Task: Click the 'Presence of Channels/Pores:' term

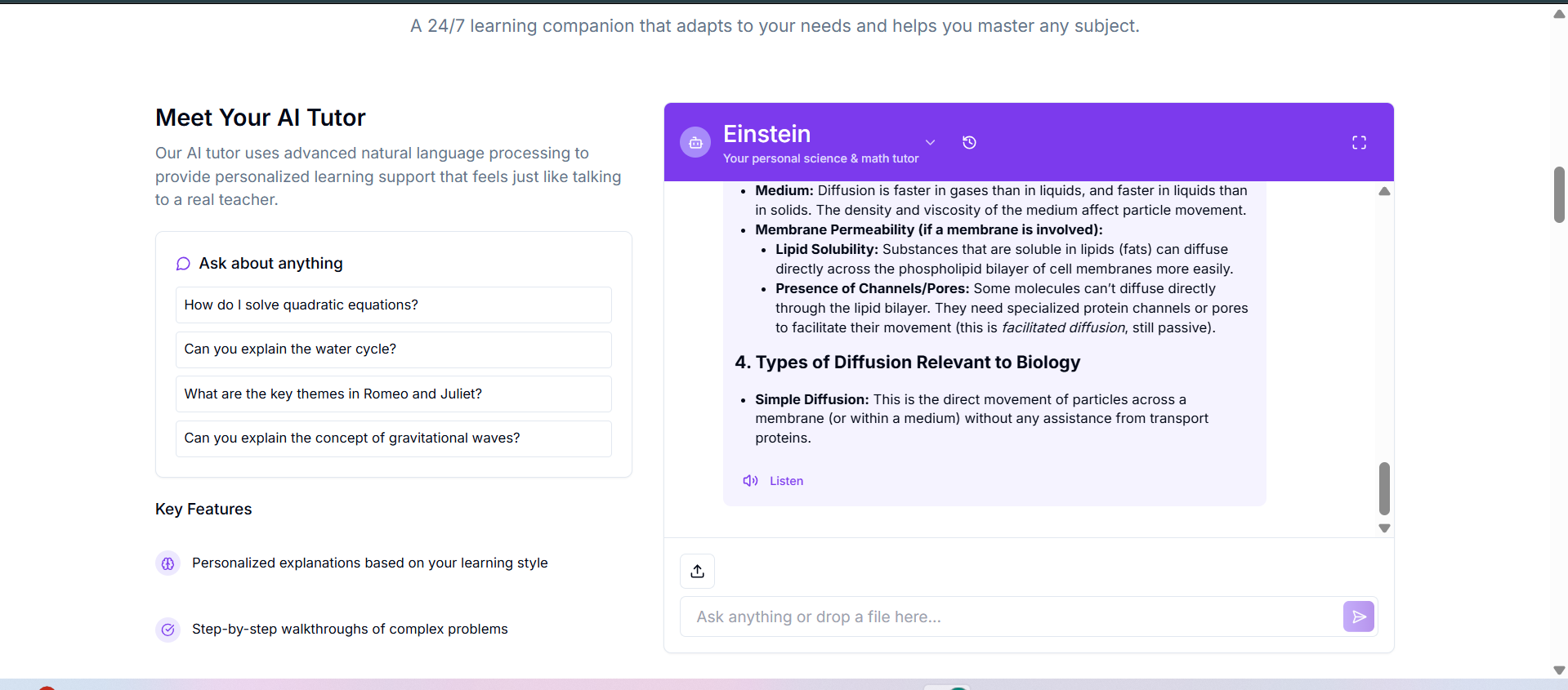Action: point(873,288)
